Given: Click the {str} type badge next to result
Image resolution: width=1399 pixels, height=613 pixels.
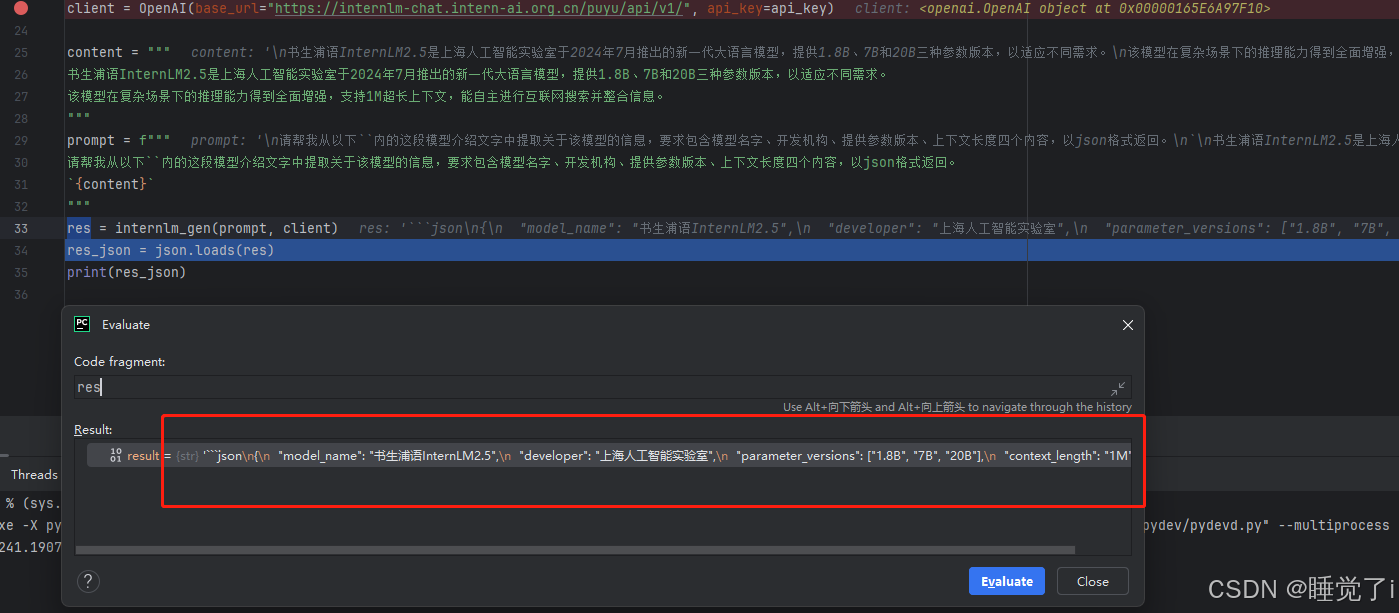Looking at the screenshot, I should click(x=186, y=455).
